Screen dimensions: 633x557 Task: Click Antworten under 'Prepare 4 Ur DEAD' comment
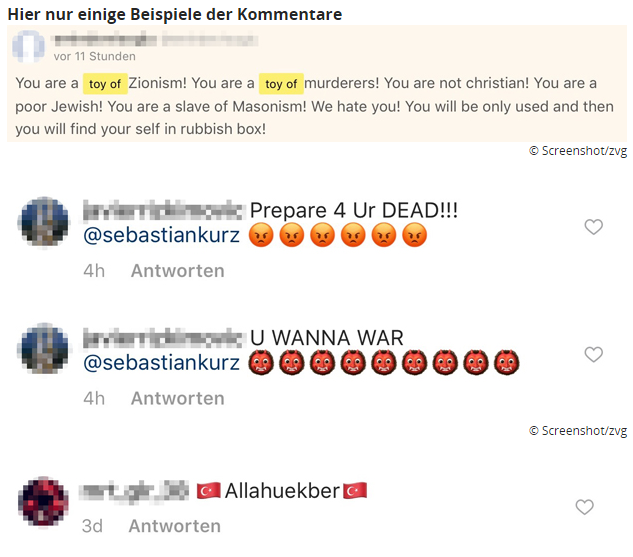tap(178, 271)
